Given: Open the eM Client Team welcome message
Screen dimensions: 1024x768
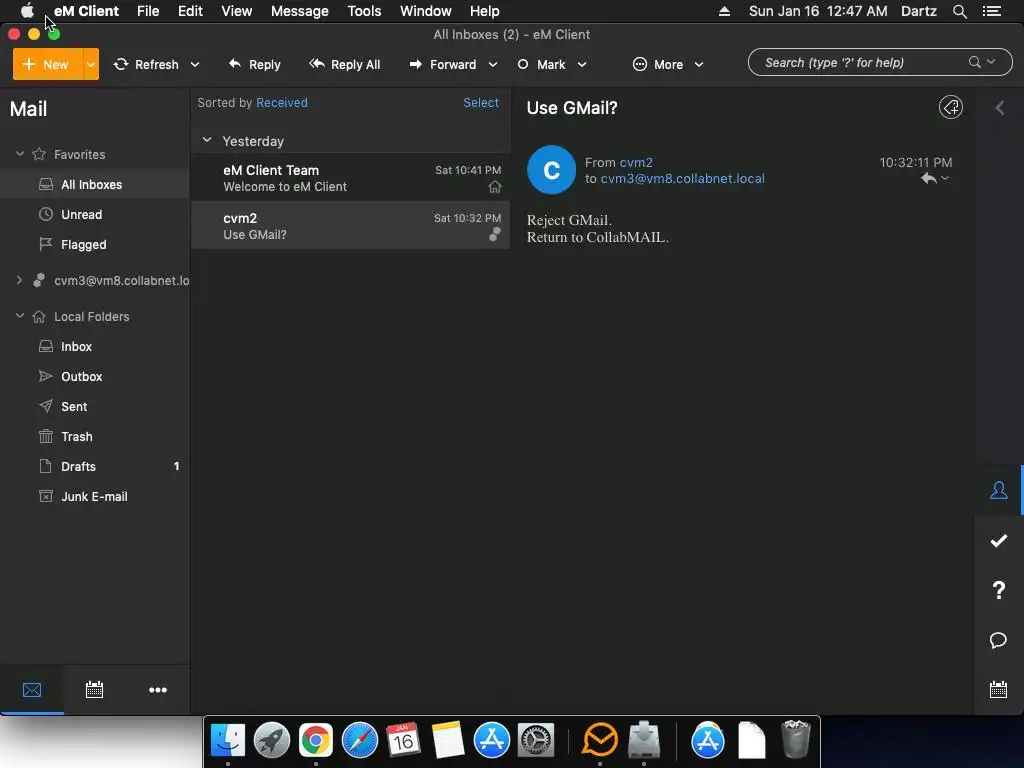Looking at the screenshot, I should coord(351,178).
